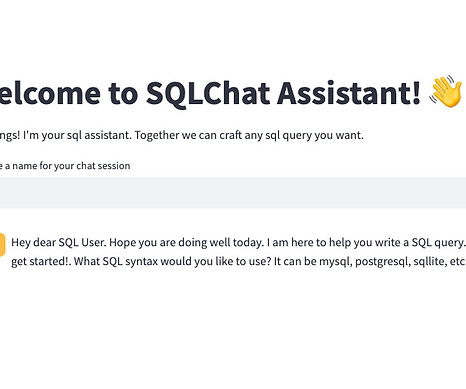
Task: Click the 'Welcome to' part of the title
Action: point(69,93)
